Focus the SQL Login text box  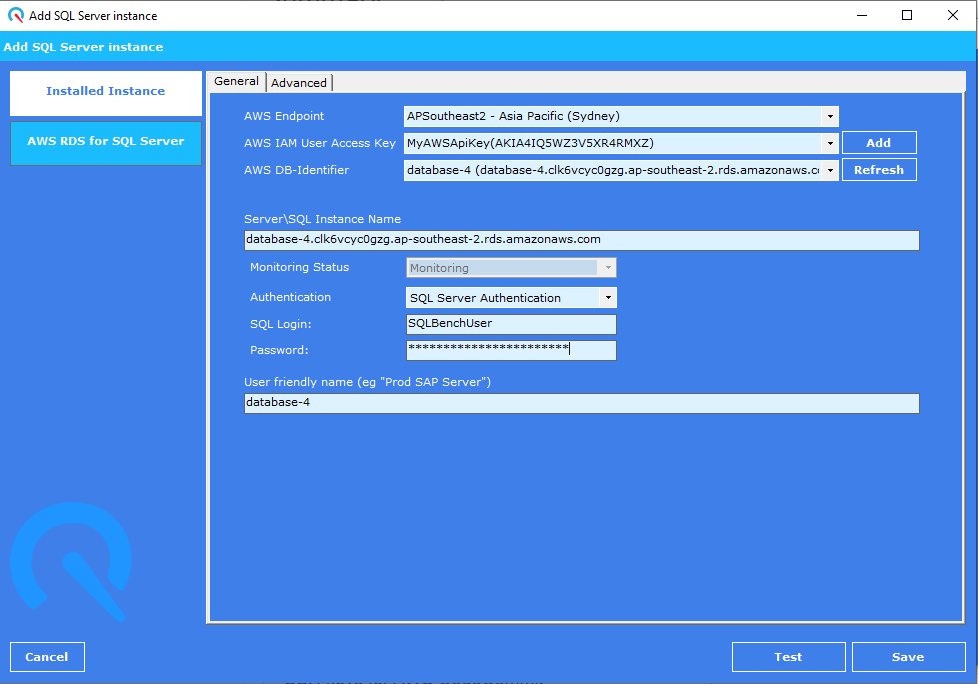click(510, 324)
